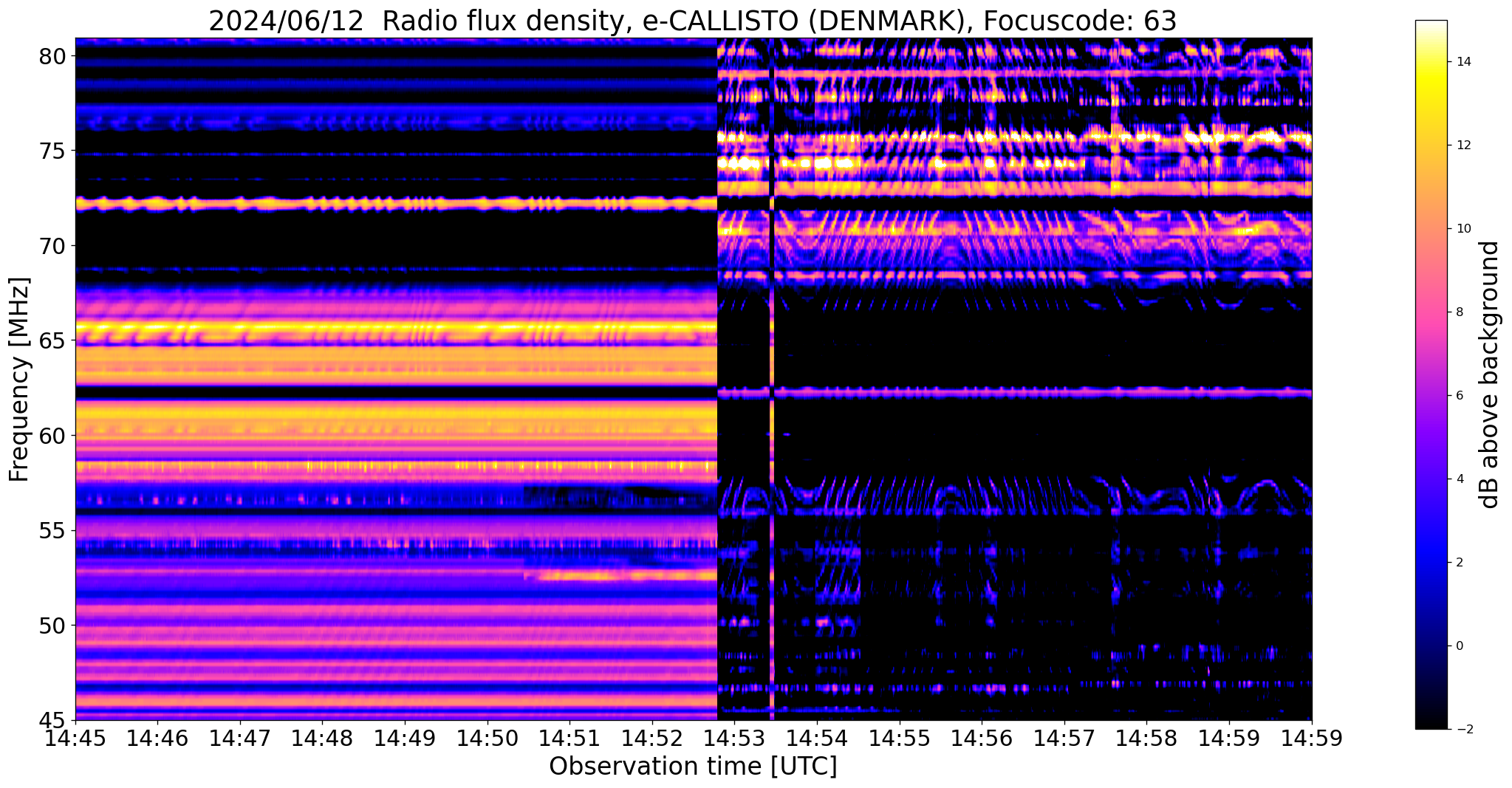Click the 55 MHz frequency tick label
1512x788 pixels.
[x=52, y=530]
